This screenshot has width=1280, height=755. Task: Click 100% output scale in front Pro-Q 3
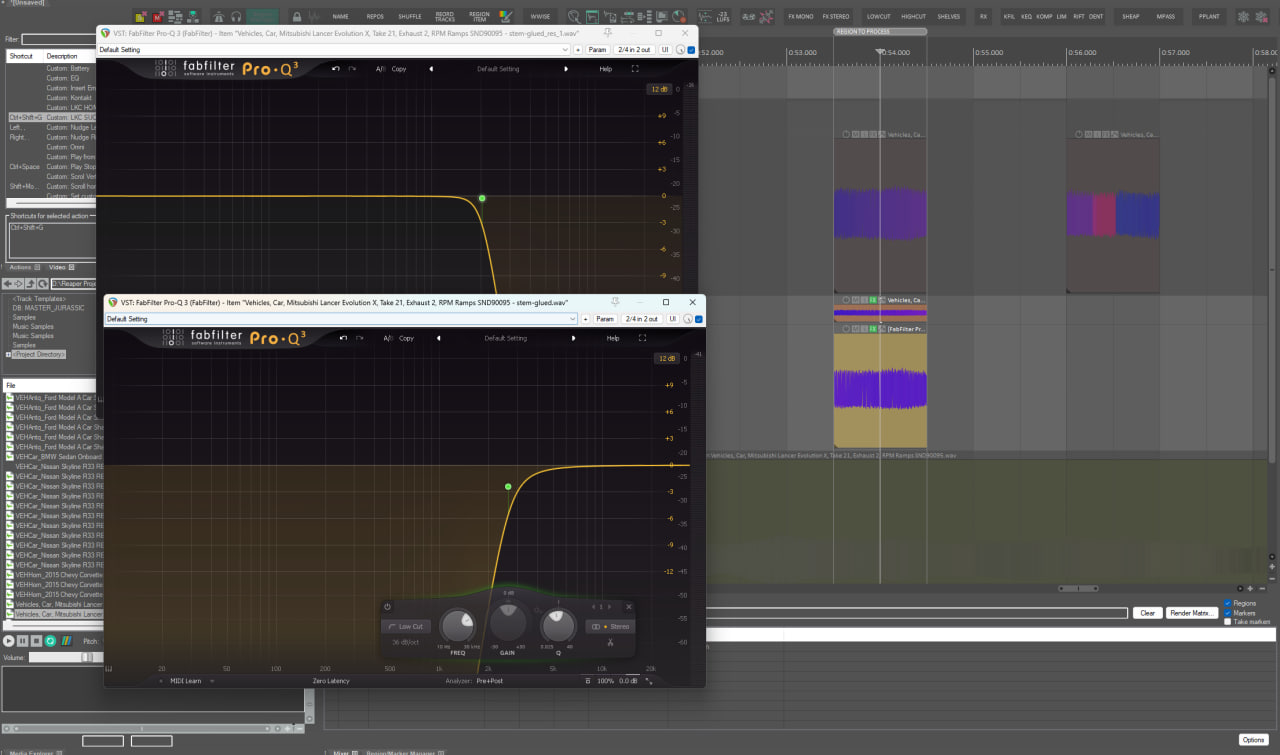(605, 681)
